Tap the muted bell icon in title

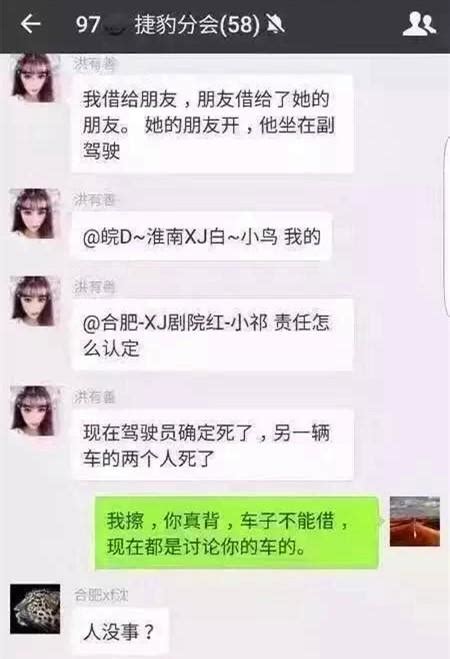tap(276, 24)
